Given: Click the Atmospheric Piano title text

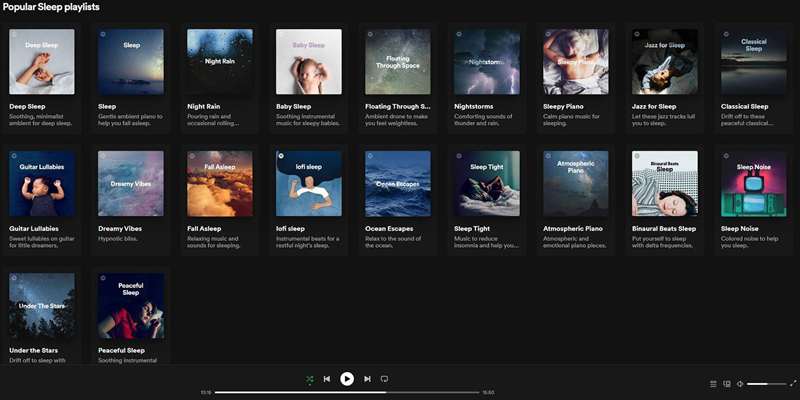Looking at the screenshot, I should (x=572, y=229).
